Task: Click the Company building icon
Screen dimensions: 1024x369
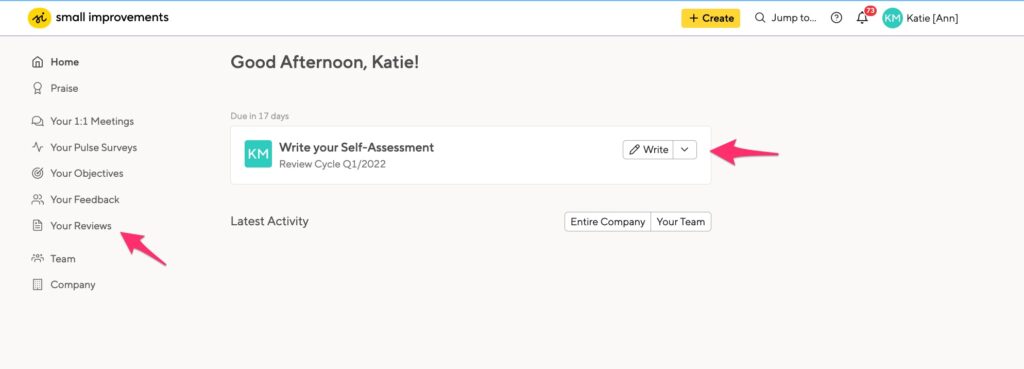Action: (38, 285)
